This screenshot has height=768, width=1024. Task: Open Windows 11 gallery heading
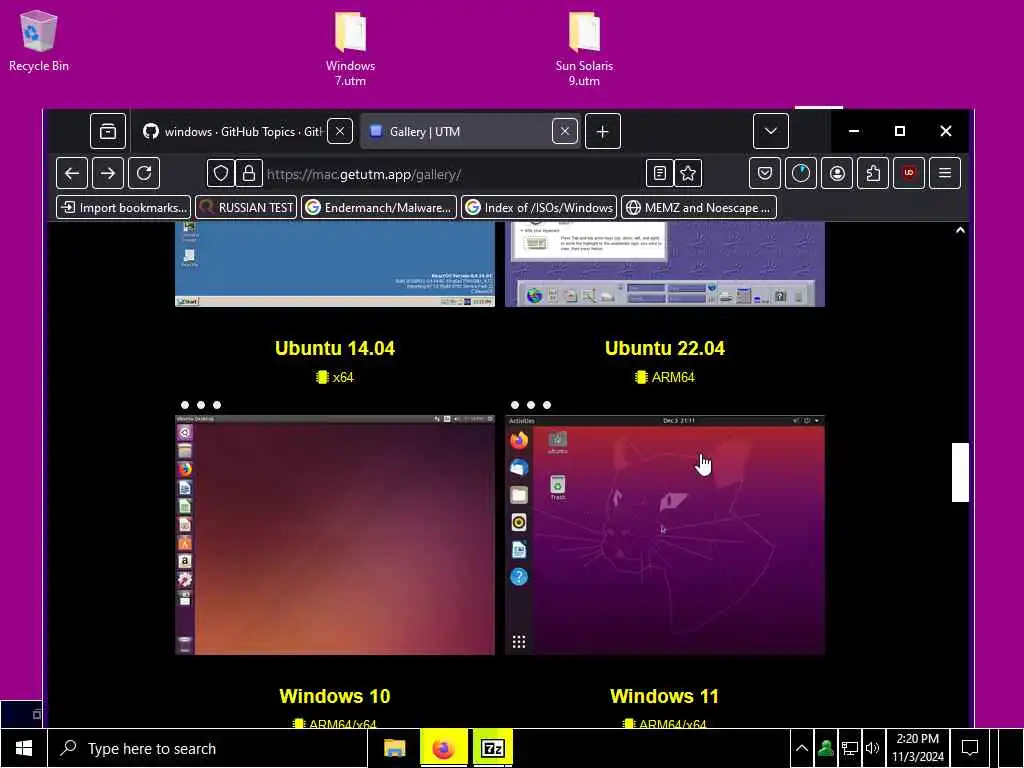point(664,696)
